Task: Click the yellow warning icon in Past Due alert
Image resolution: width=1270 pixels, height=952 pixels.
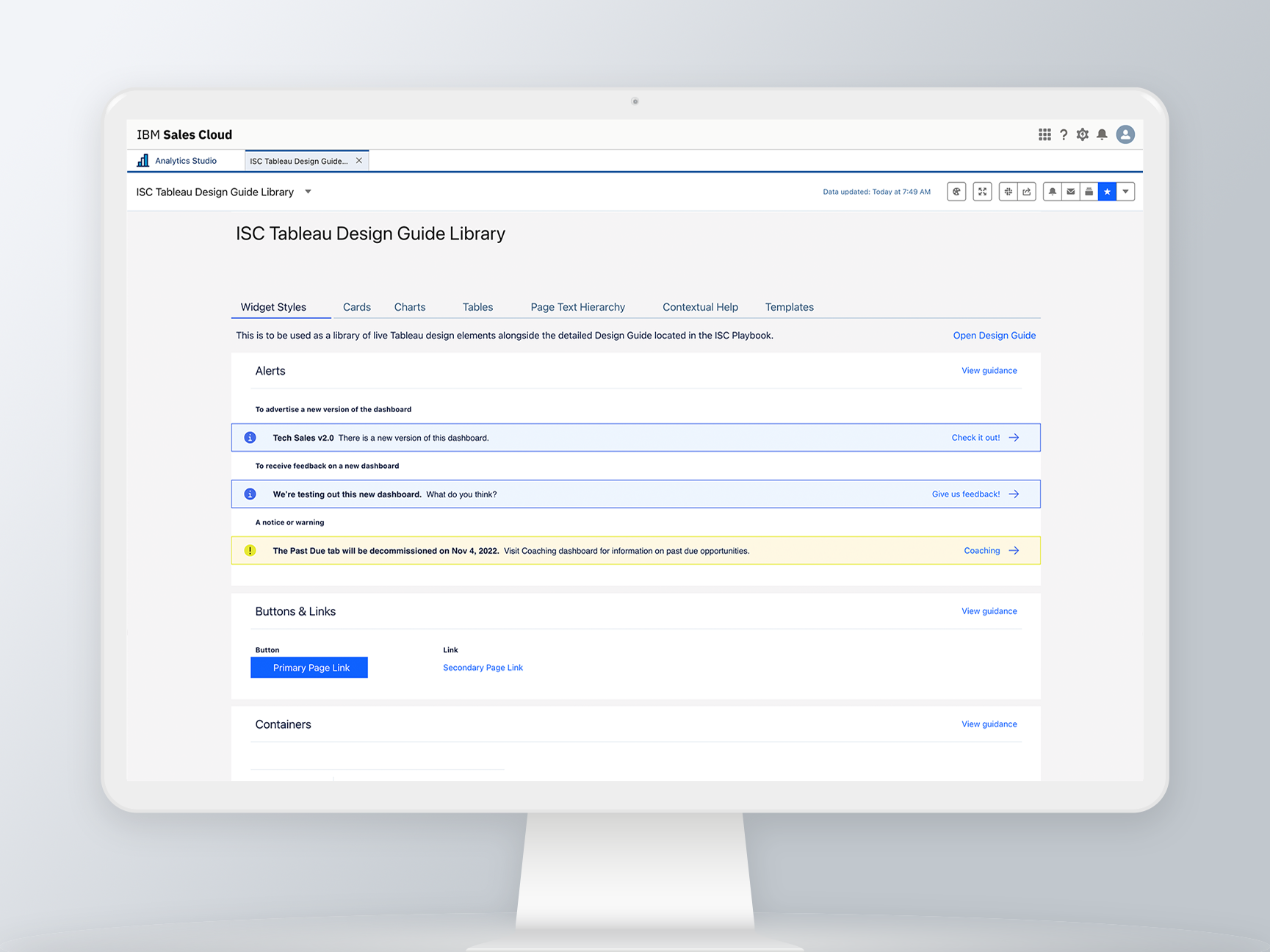Action: 250,551
